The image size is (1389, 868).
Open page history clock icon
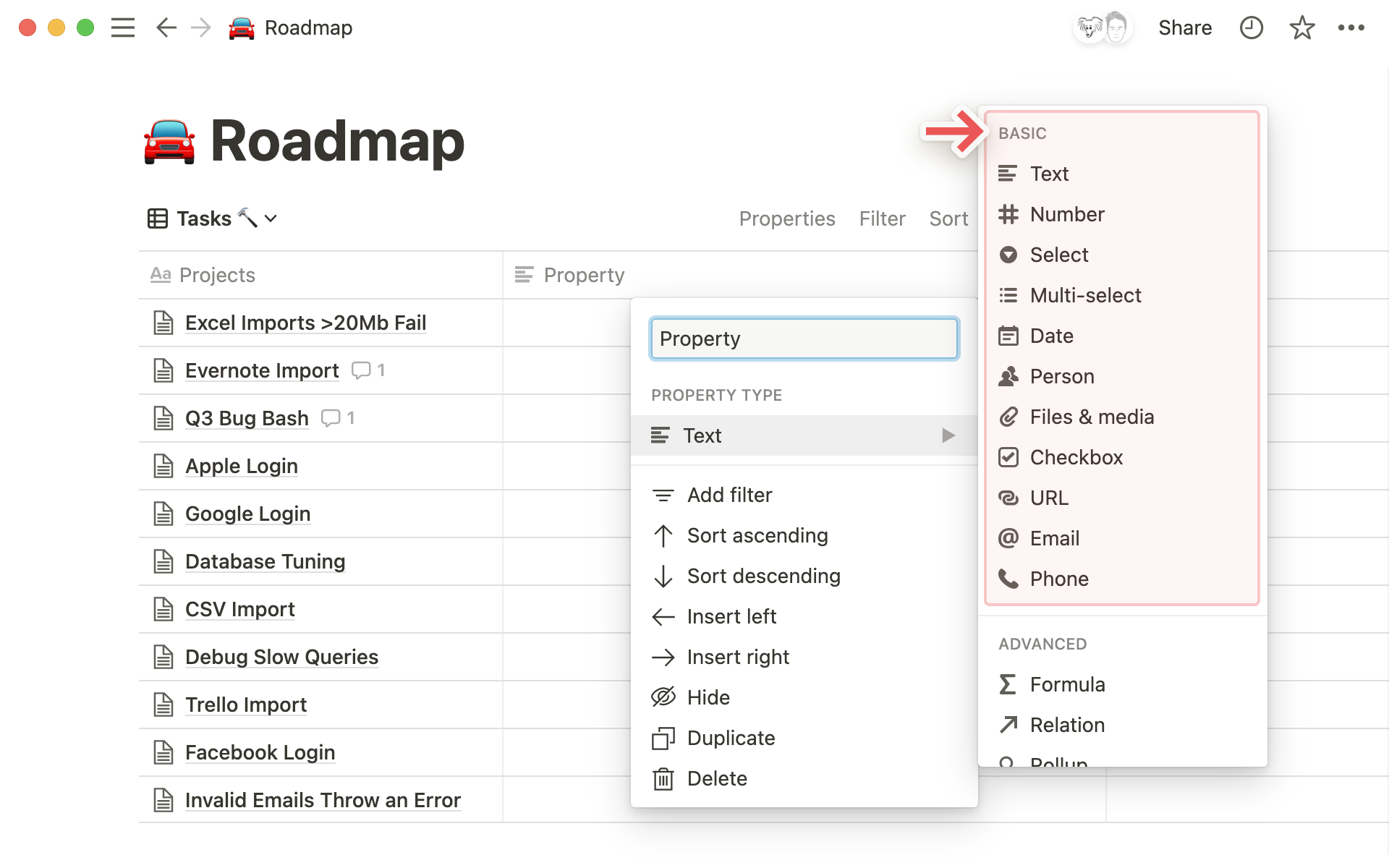[x=1251, y=27]
